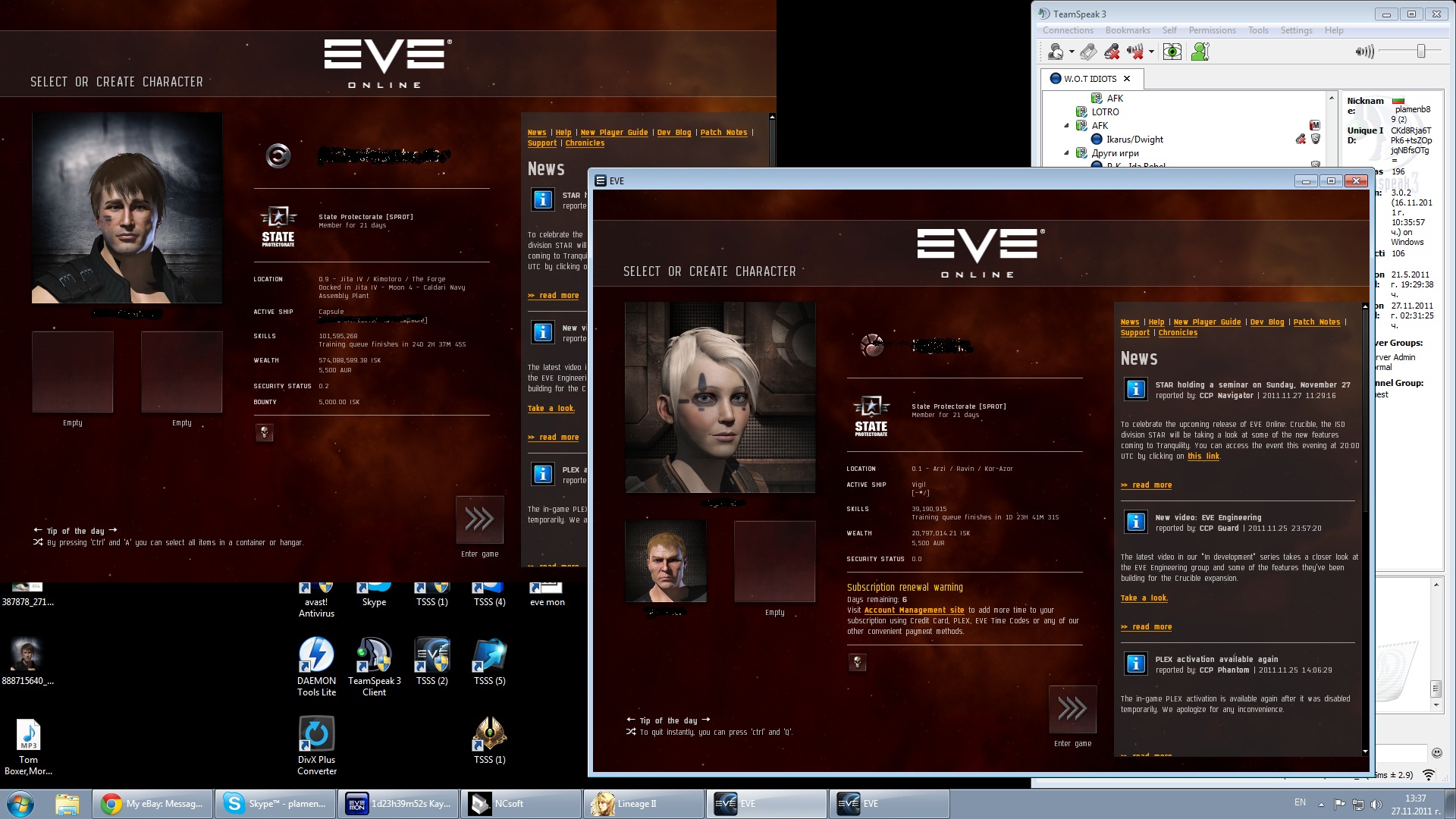Toggle microphone mute in TeamSpeak toolbar

[1112, 52]
